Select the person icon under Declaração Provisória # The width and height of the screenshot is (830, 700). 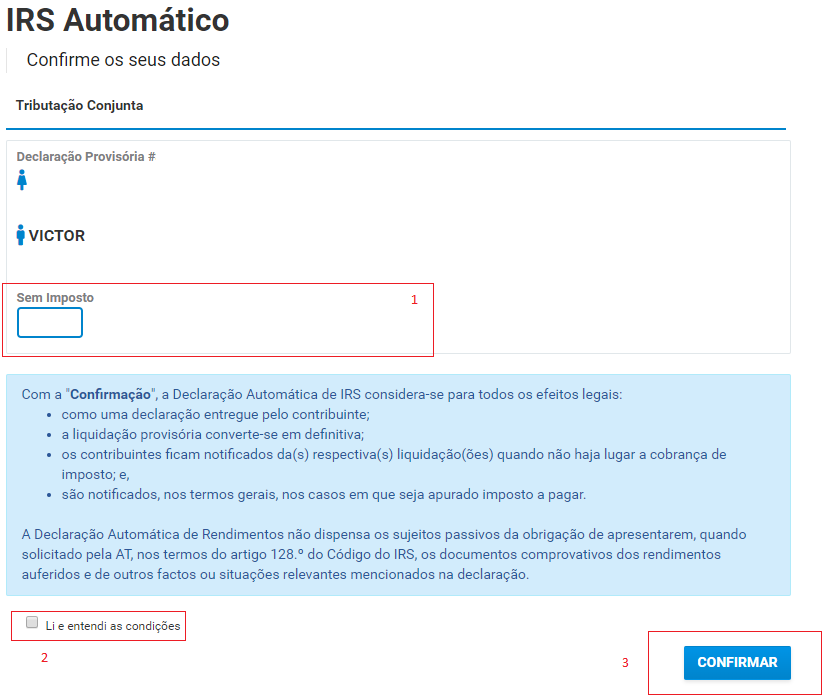pos(21,180)
